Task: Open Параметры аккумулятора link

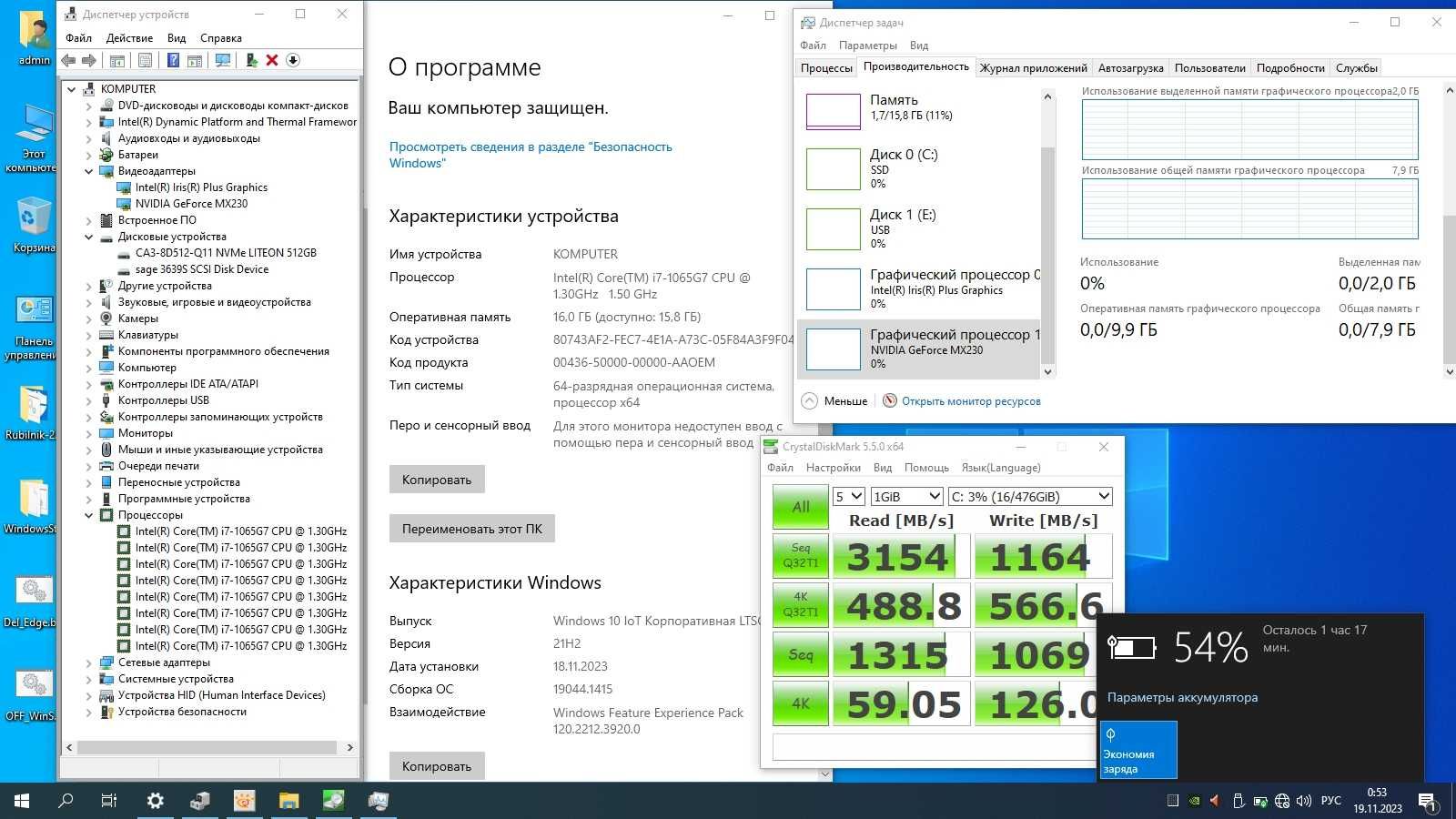Action: 1182,698
